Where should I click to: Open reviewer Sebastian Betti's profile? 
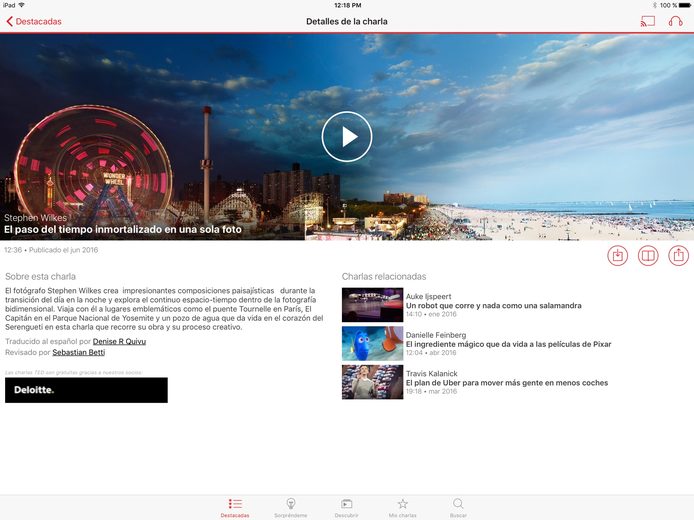coord(79,352)
